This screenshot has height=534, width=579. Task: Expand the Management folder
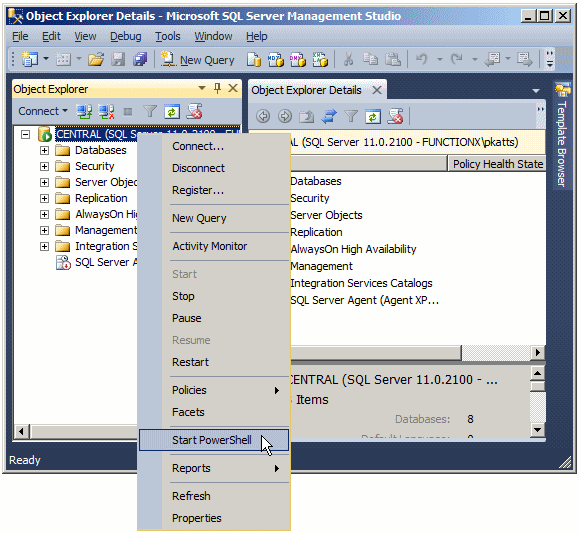tap(44, 230)
